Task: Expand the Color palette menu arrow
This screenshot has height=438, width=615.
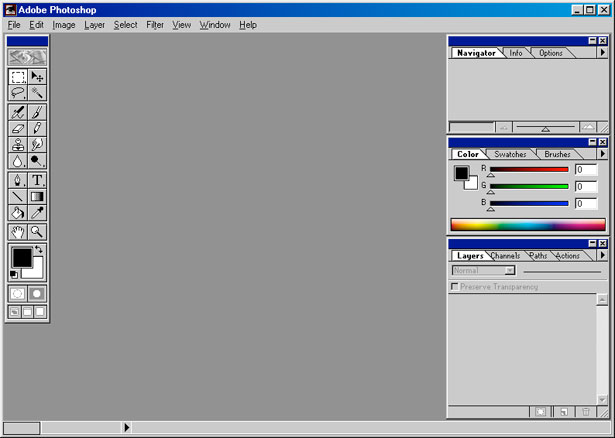Action: [602, 154]
